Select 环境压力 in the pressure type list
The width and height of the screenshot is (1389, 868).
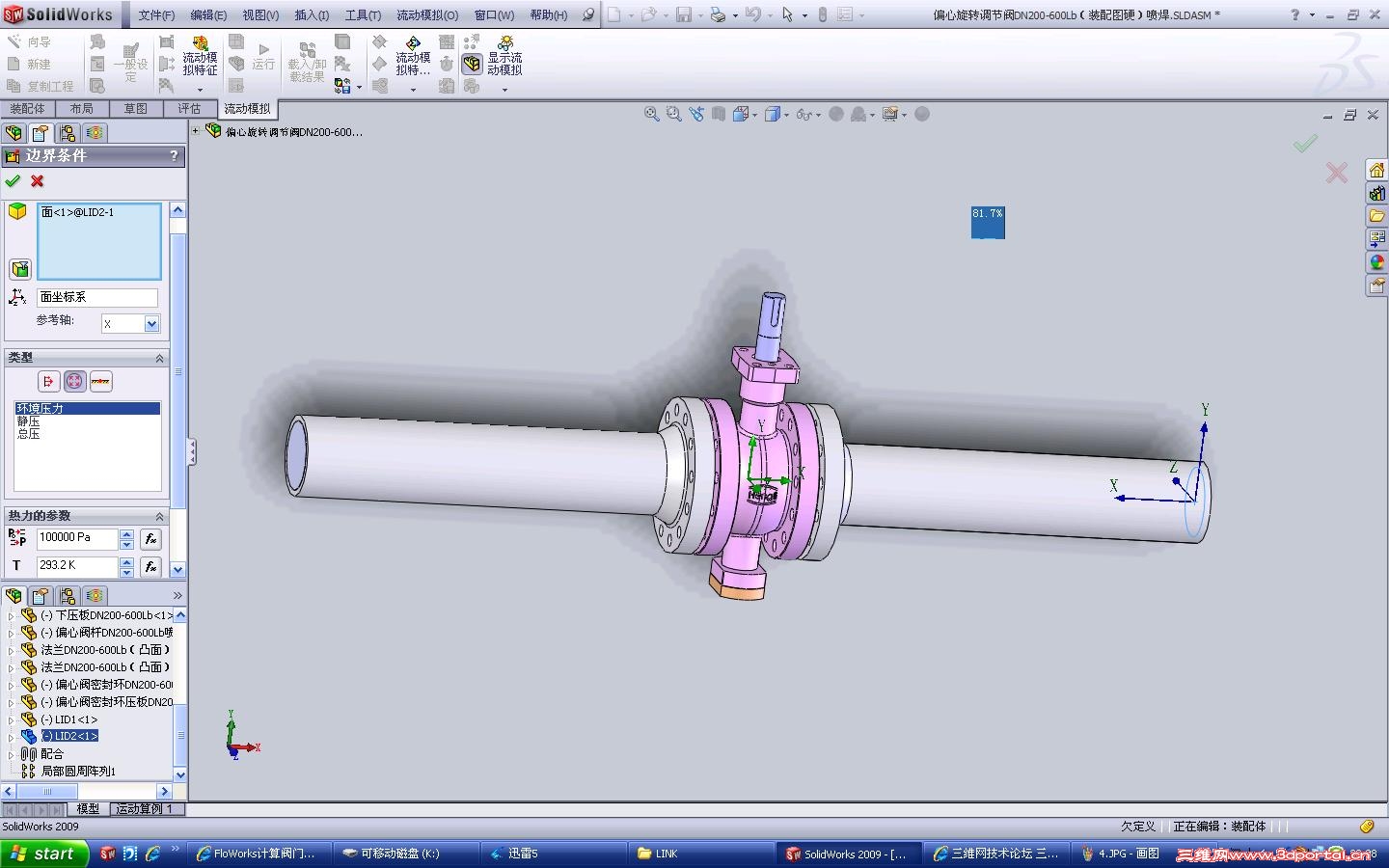click(87, 409)
